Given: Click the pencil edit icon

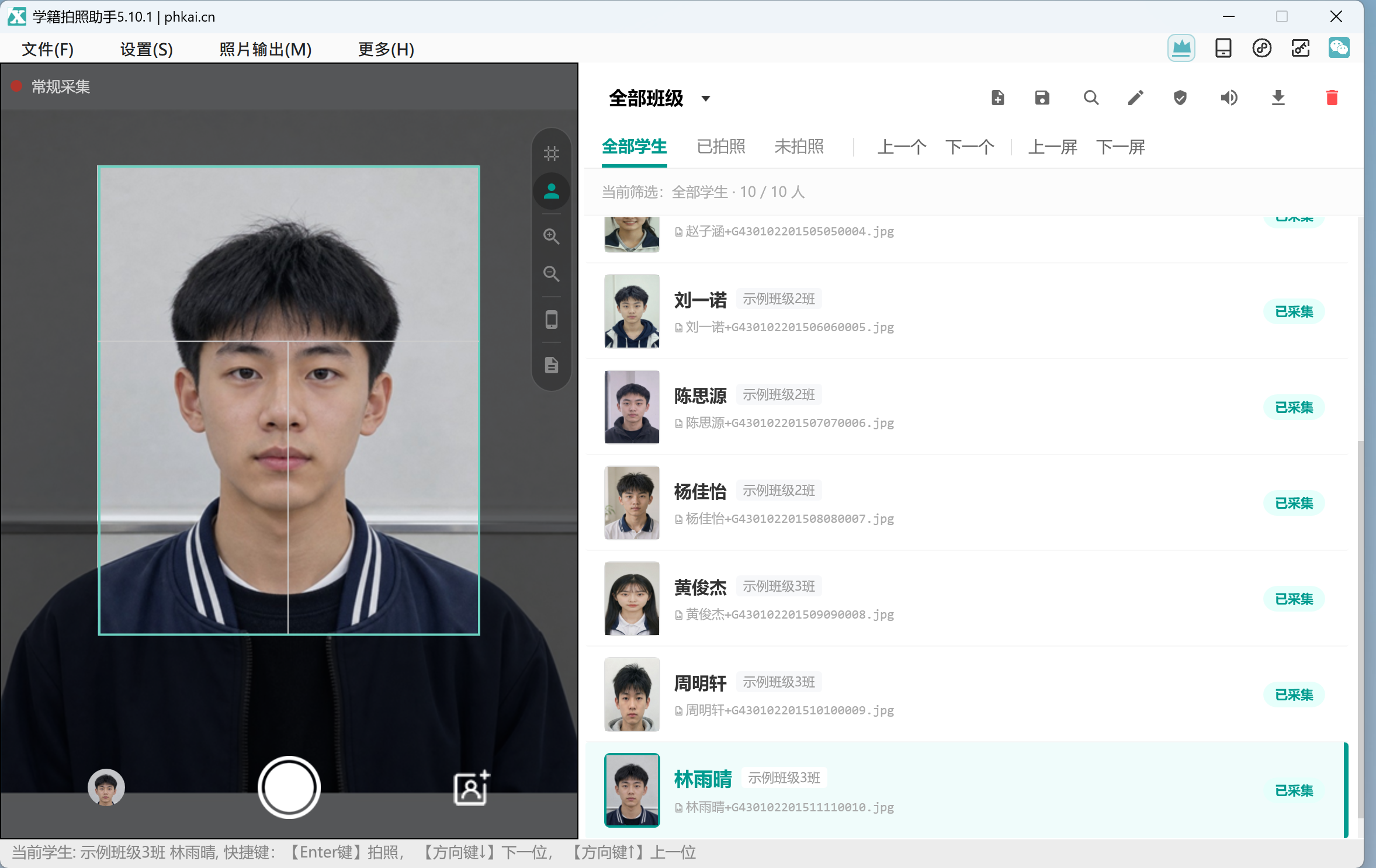Looking at the screenshot, I should coord(1135,98).
